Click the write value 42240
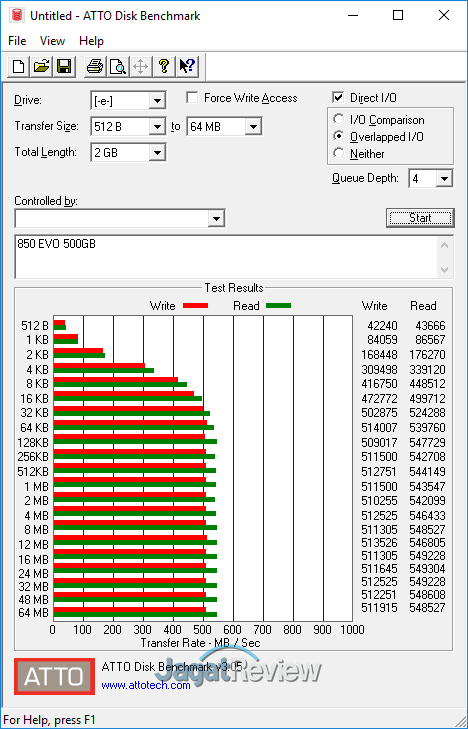 pos(382,326)
